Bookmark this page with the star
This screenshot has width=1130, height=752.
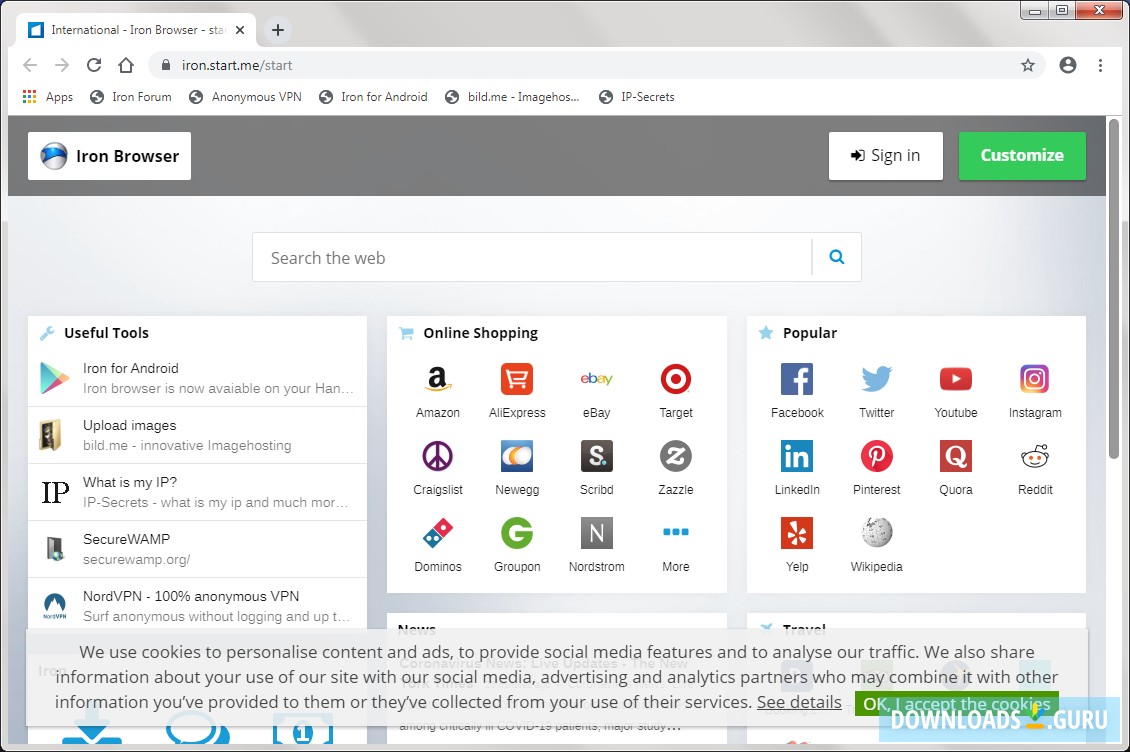click(x=1028, y=66)
